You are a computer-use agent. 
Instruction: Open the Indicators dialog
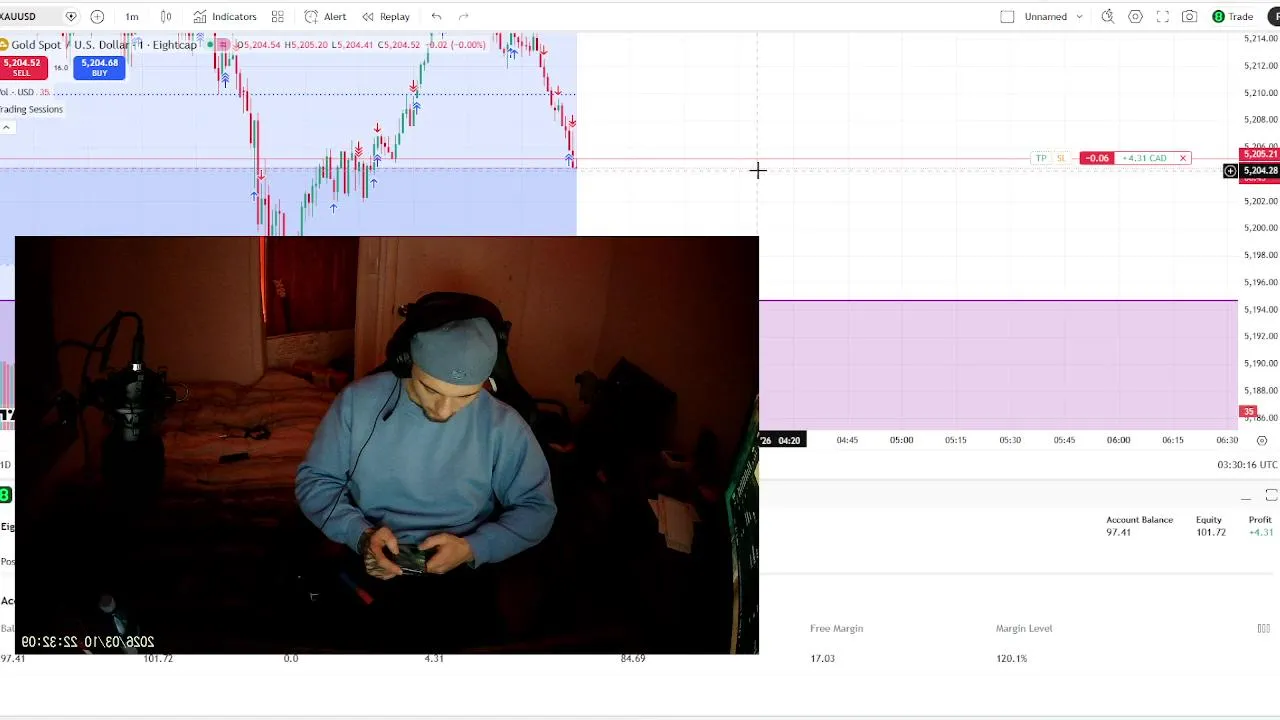[225, 16]
